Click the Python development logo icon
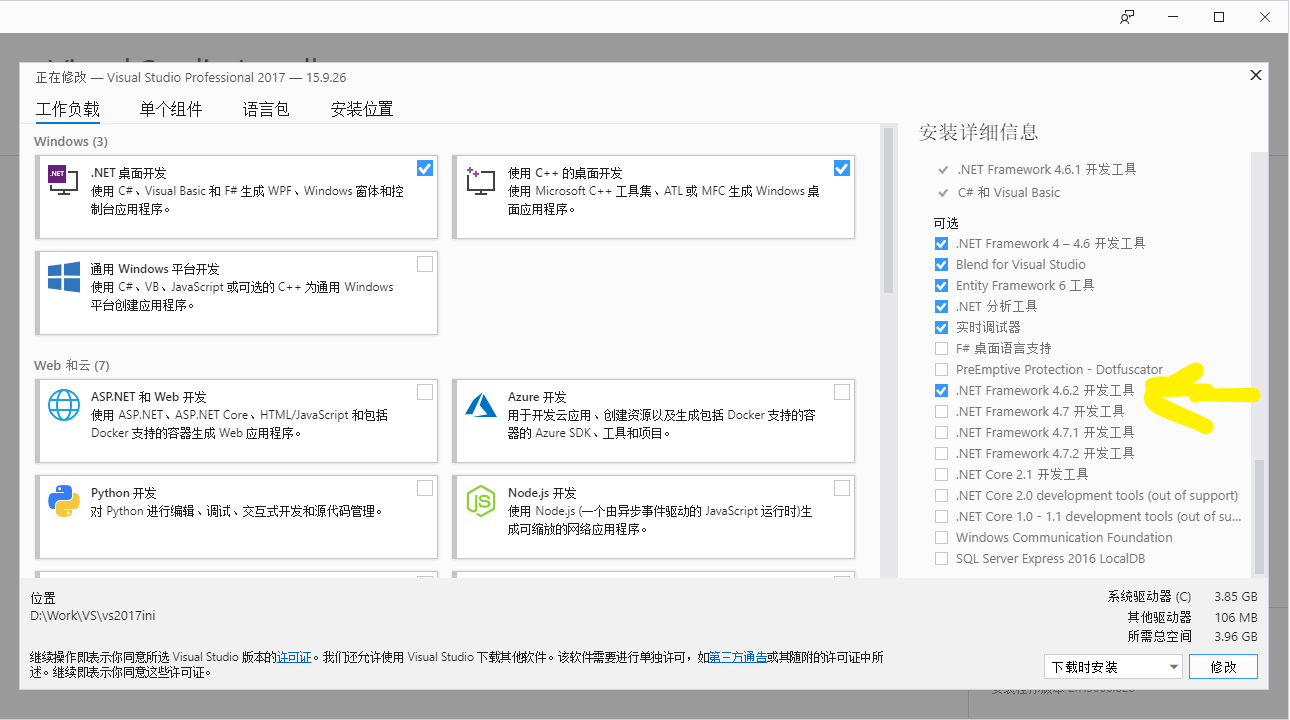 tap(63, 500)
